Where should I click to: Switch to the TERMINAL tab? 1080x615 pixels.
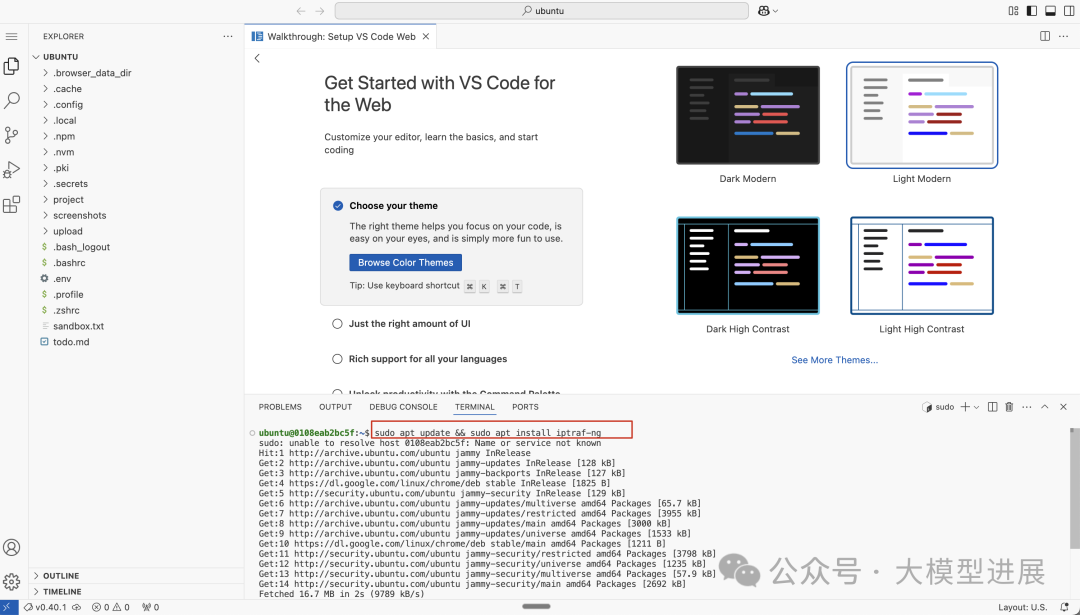click(x=475, y=407)
